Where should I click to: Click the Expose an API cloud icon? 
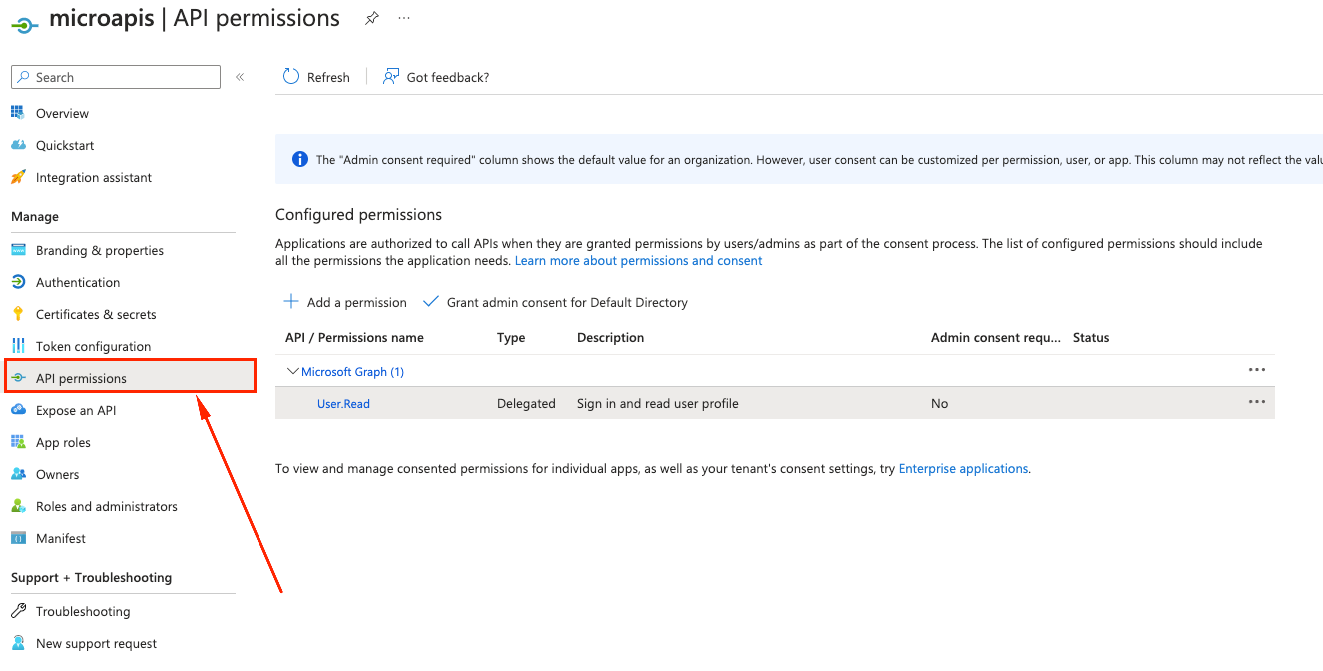[18, 410]
